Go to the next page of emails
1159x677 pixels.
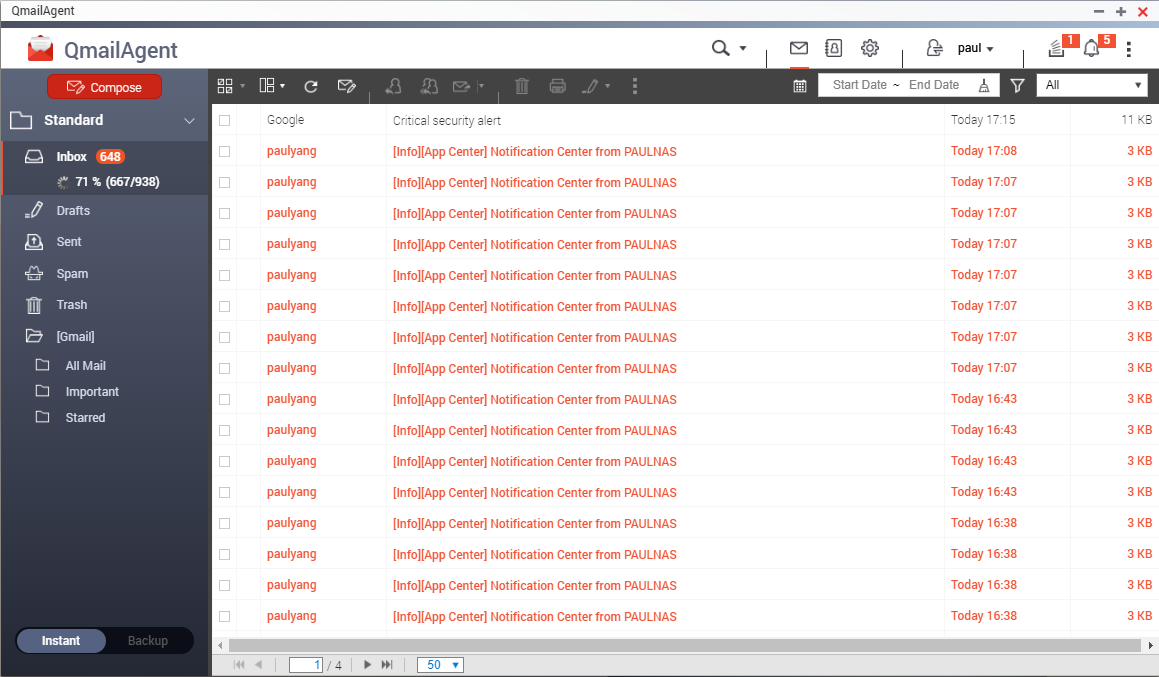[368, 665]
